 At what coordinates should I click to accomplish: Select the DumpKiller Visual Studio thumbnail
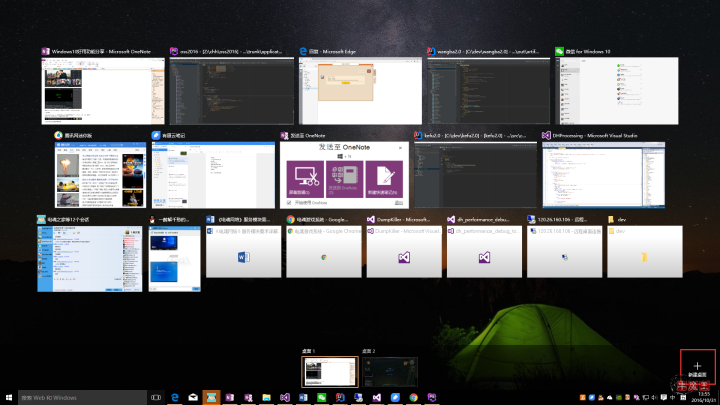click(x=404, y=252)
